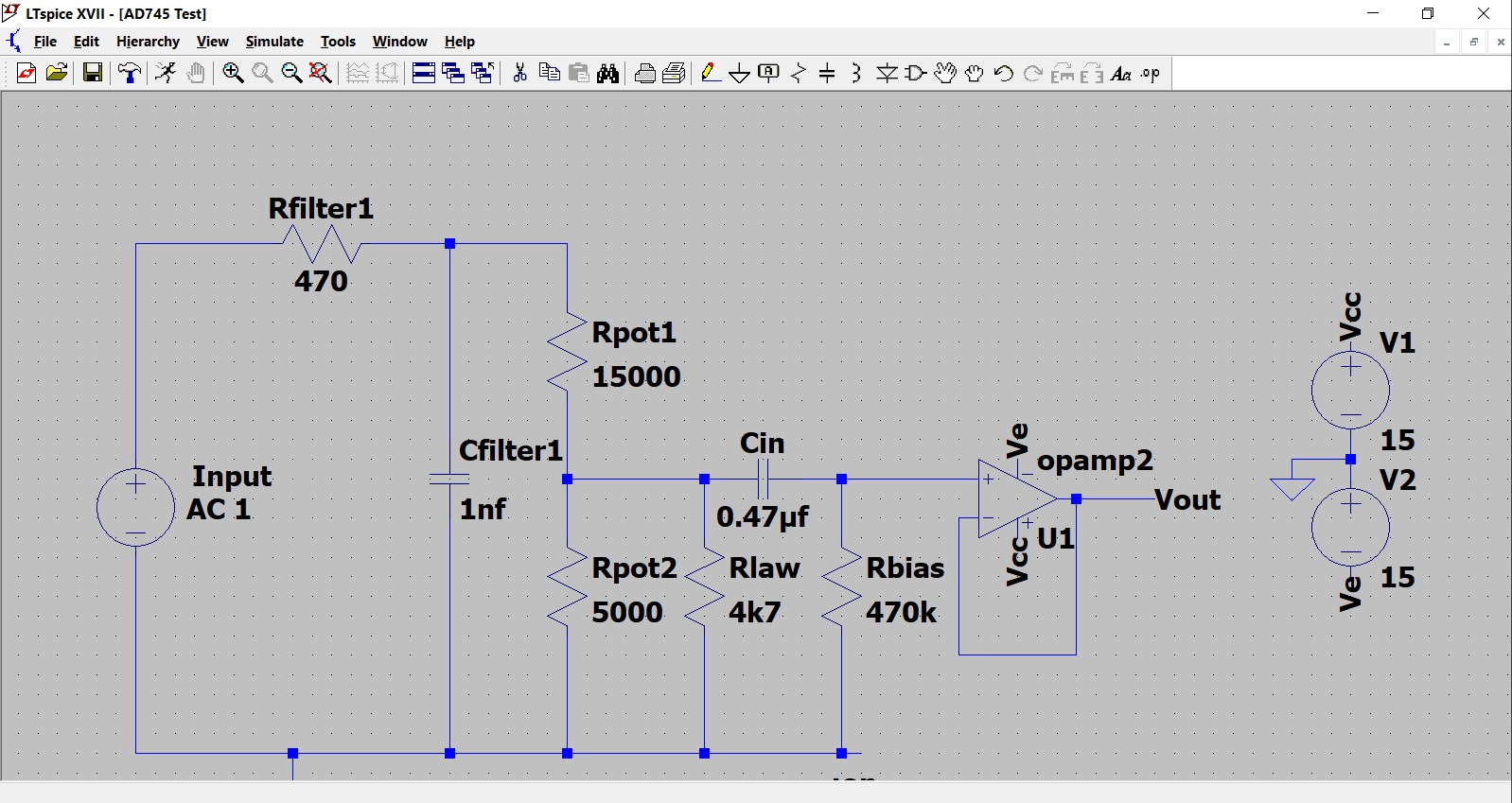Select the Cut scissors tool
The height and width of the screenshot is (803, 1512).
click(x=519, y=74)
